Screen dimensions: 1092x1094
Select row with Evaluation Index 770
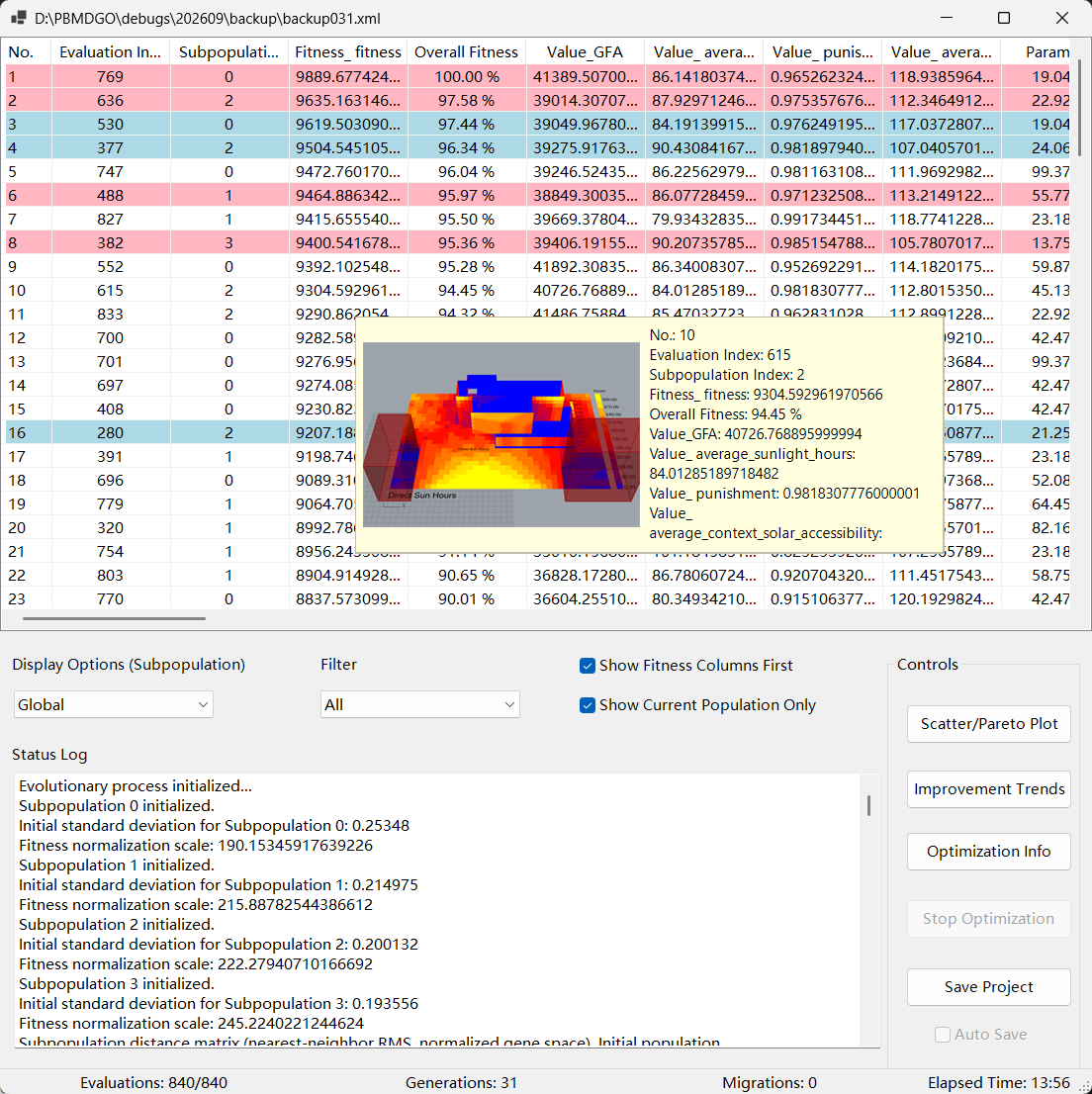(x=537, y=598)
